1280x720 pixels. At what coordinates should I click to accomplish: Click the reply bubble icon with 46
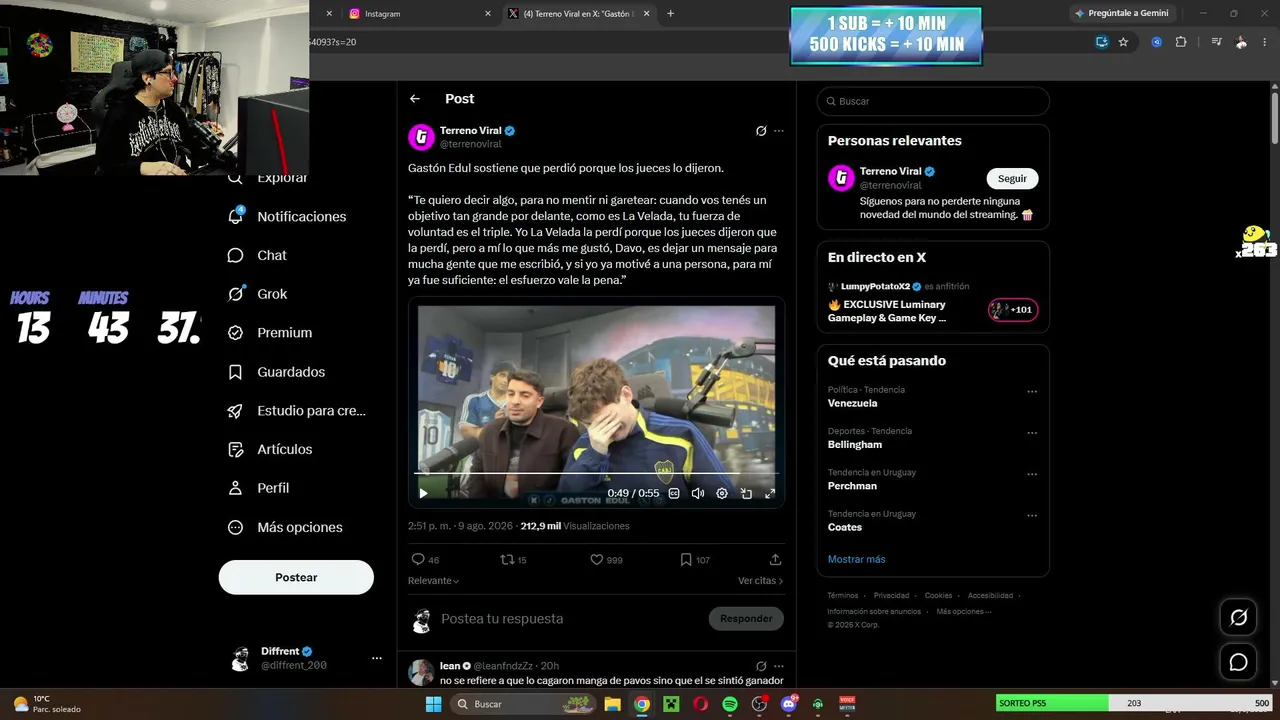[418, 560]
